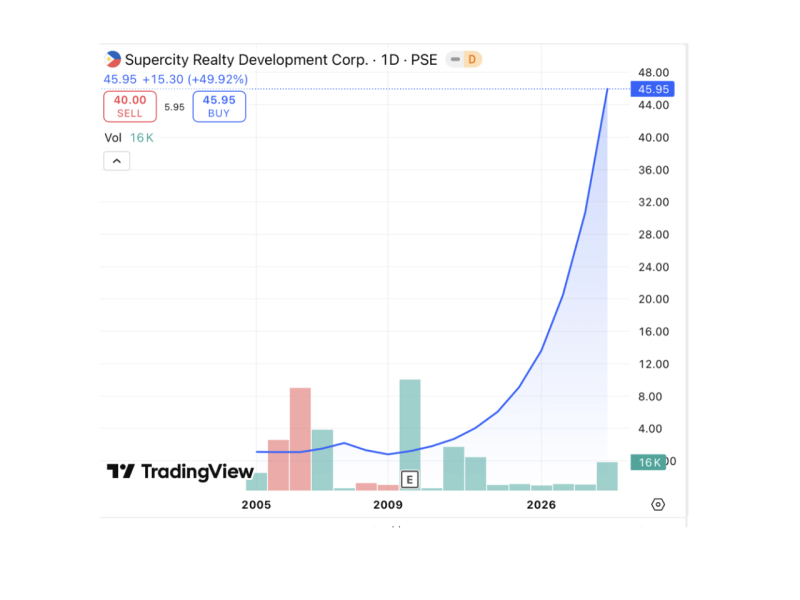Viewport: 800px width, 600px height.
Task: Click the TradingView logo
Action: click(x=178, y=470)
